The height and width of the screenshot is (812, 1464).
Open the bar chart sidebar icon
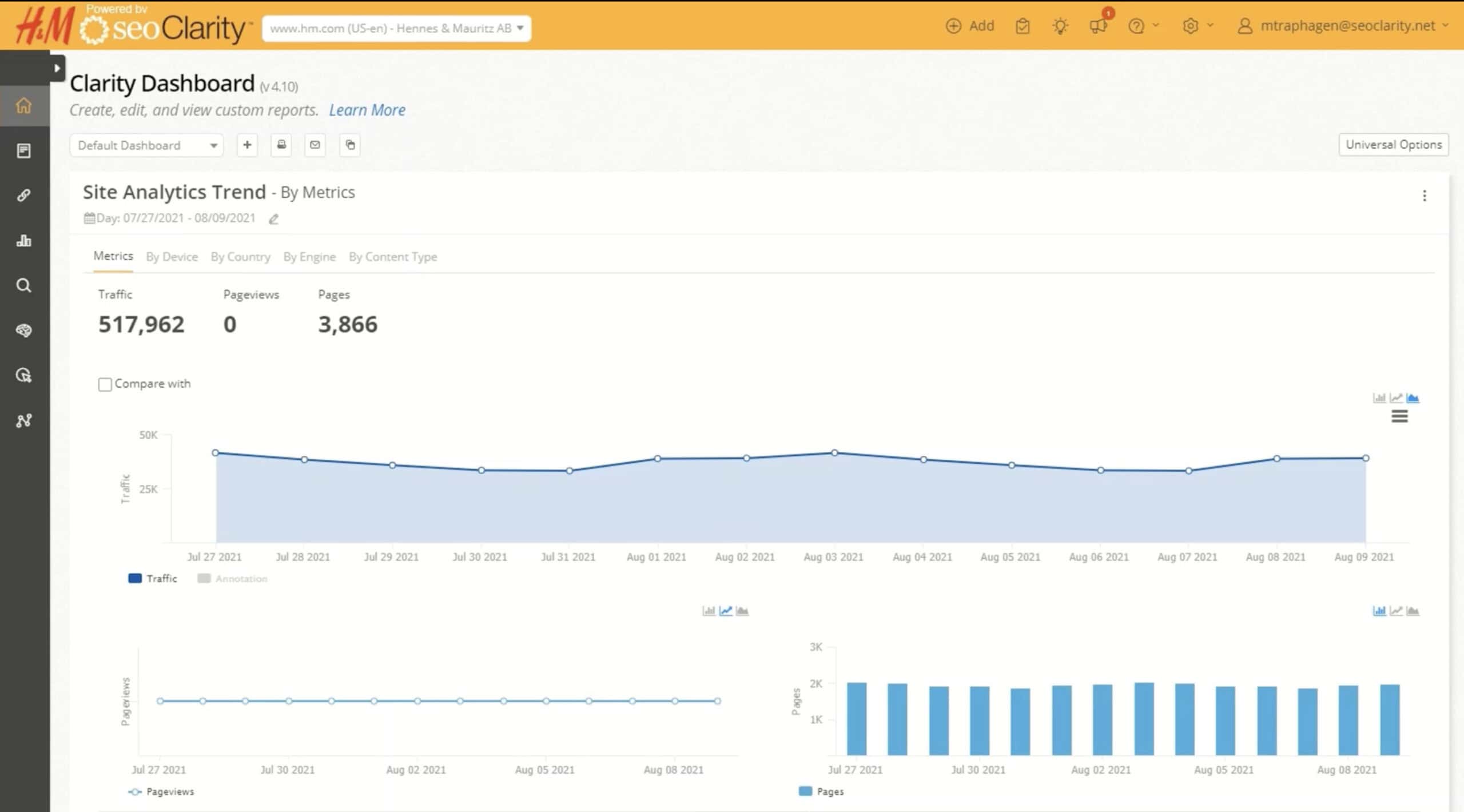[x=23, y=240]
